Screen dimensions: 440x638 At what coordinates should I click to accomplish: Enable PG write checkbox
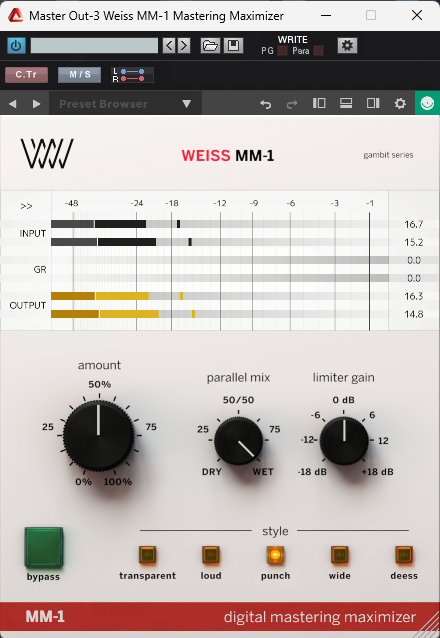point(282,51)
